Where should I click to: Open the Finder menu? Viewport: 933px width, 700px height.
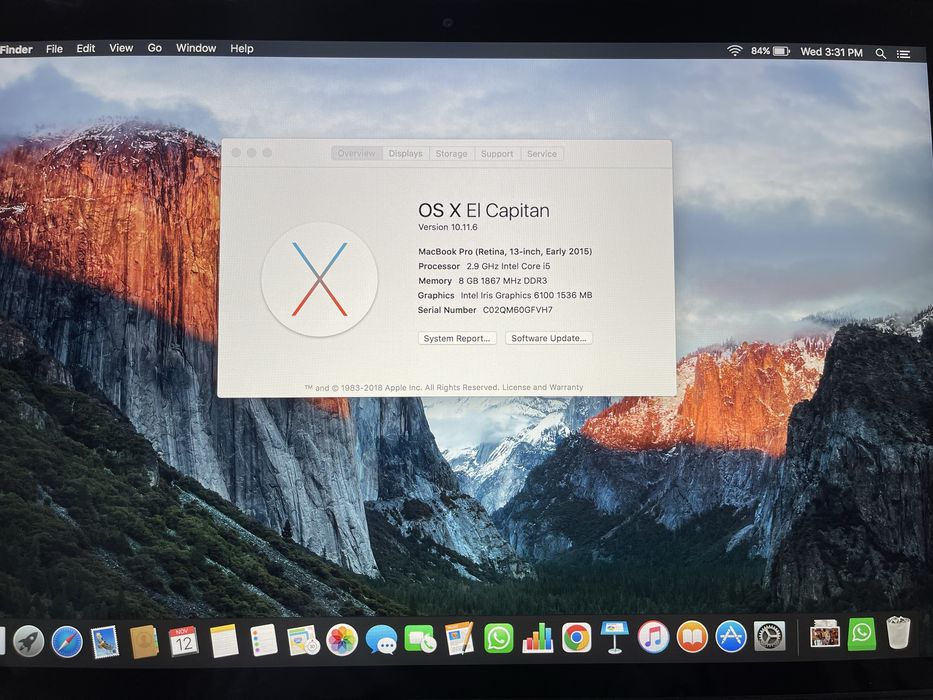pyautogui.click(x=16, y=49)
